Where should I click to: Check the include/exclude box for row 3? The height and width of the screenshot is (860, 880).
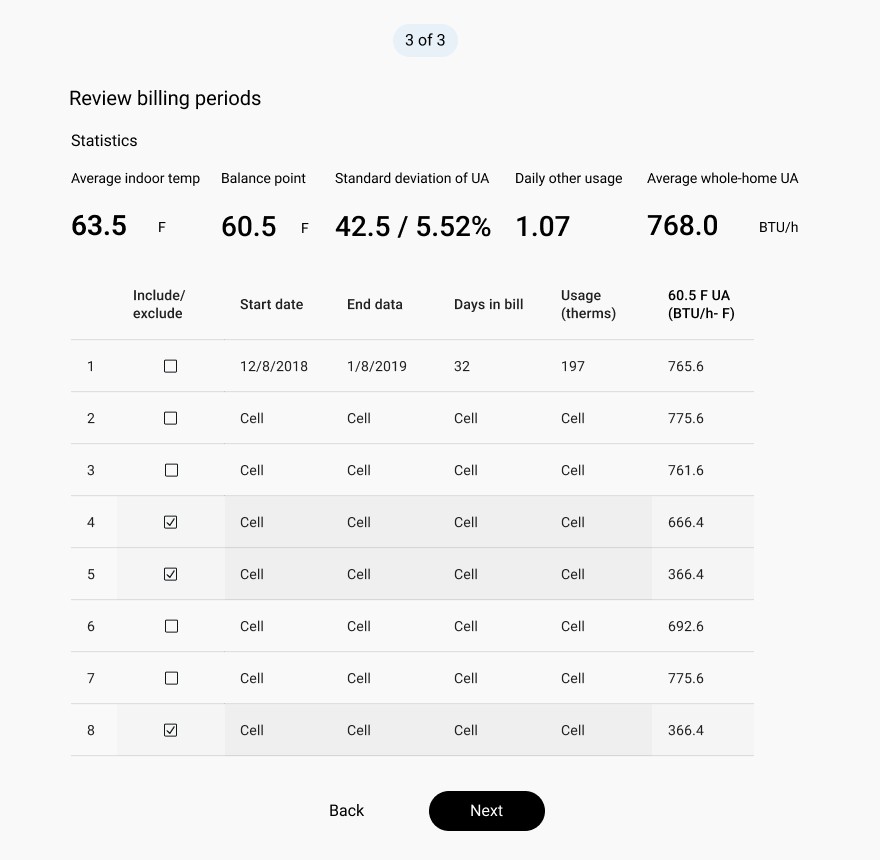(x=171, y=470)
